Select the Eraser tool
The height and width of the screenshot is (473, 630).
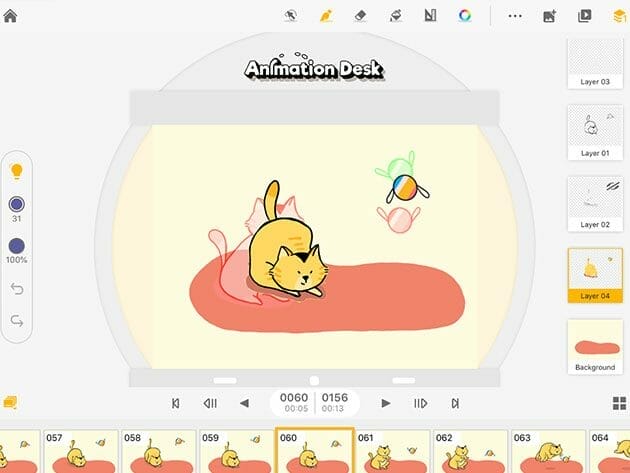pos(360,16)
